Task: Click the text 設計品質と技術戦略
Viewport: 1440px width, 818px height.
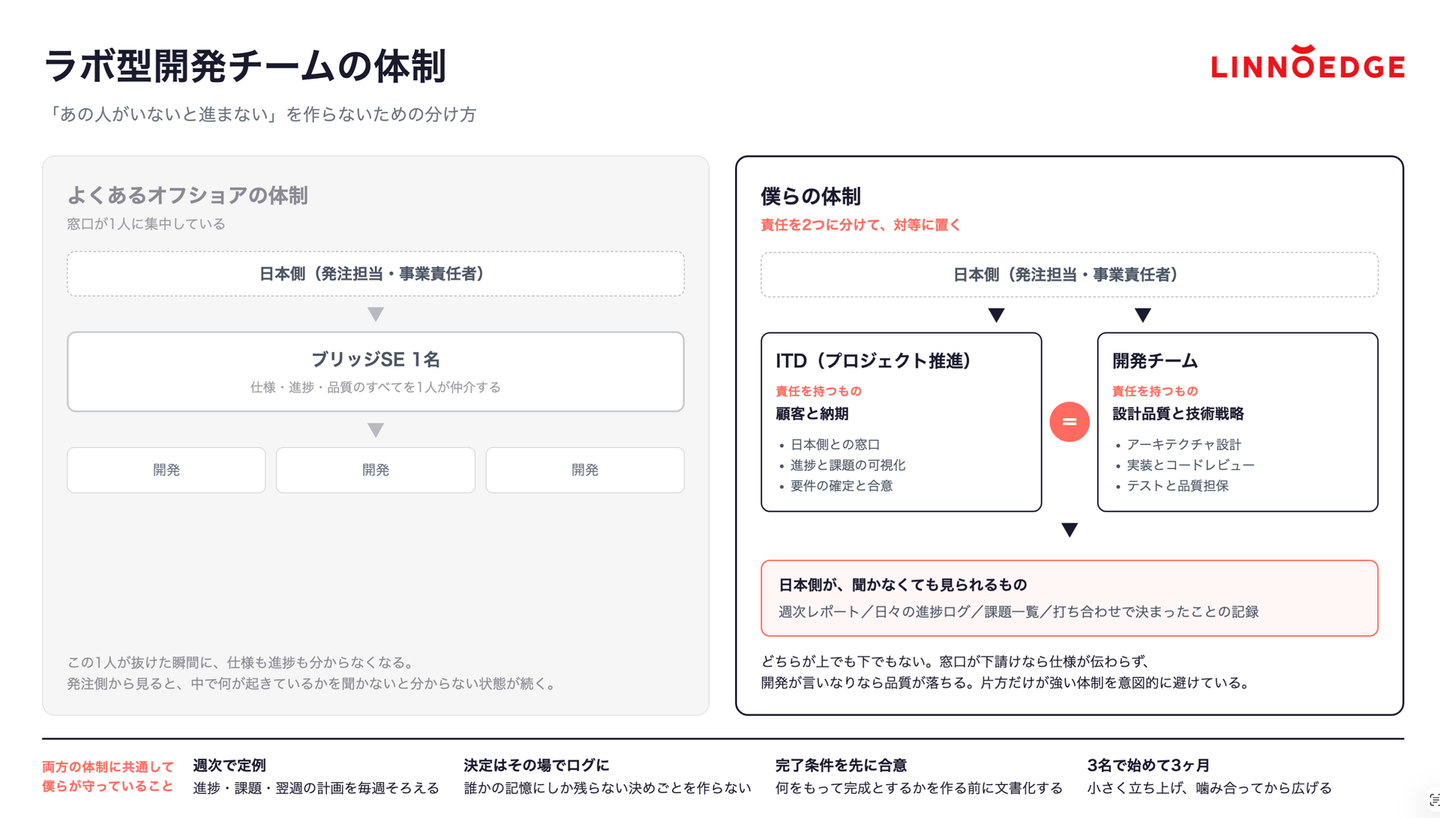Action: pyautogui.click(x=1178, y=413)
